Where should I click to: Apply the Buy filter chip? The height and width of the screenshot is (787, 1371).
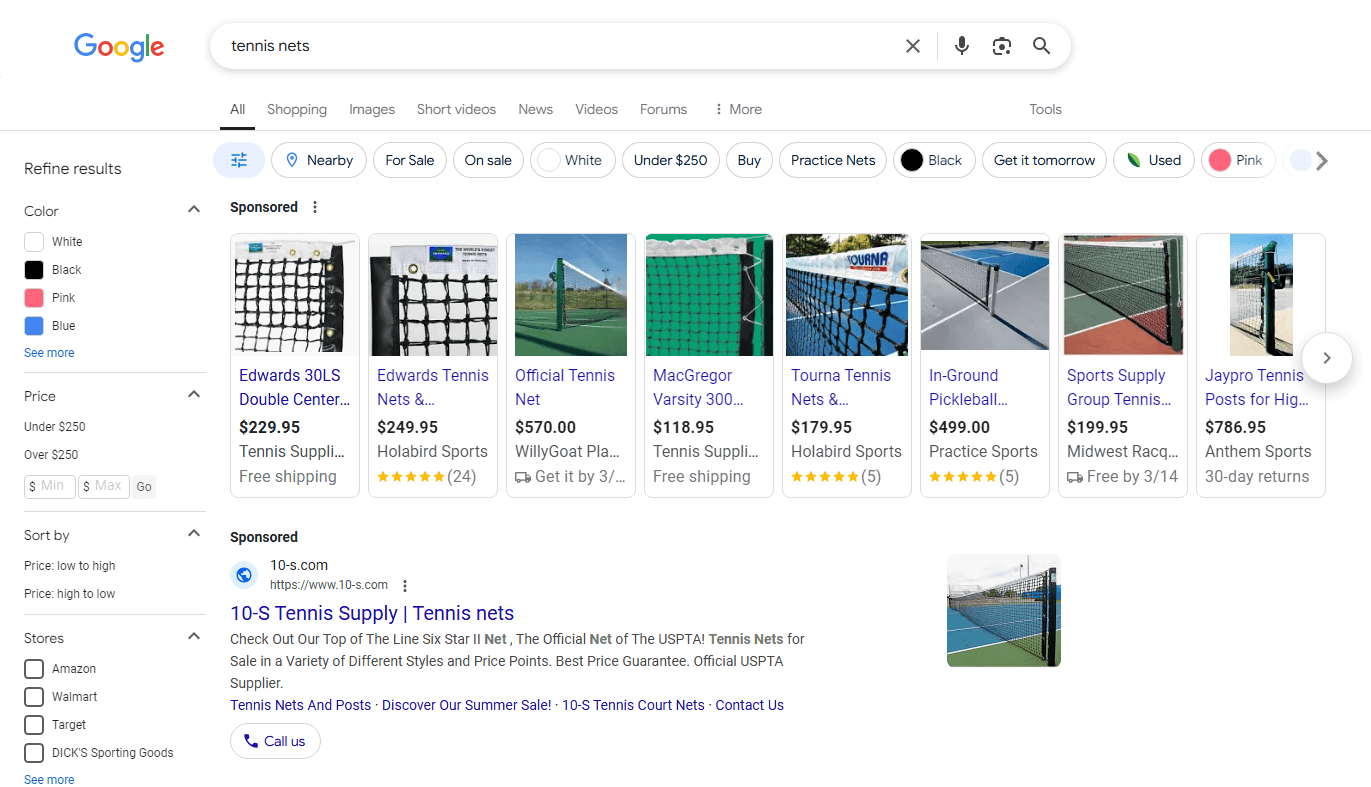749,160
